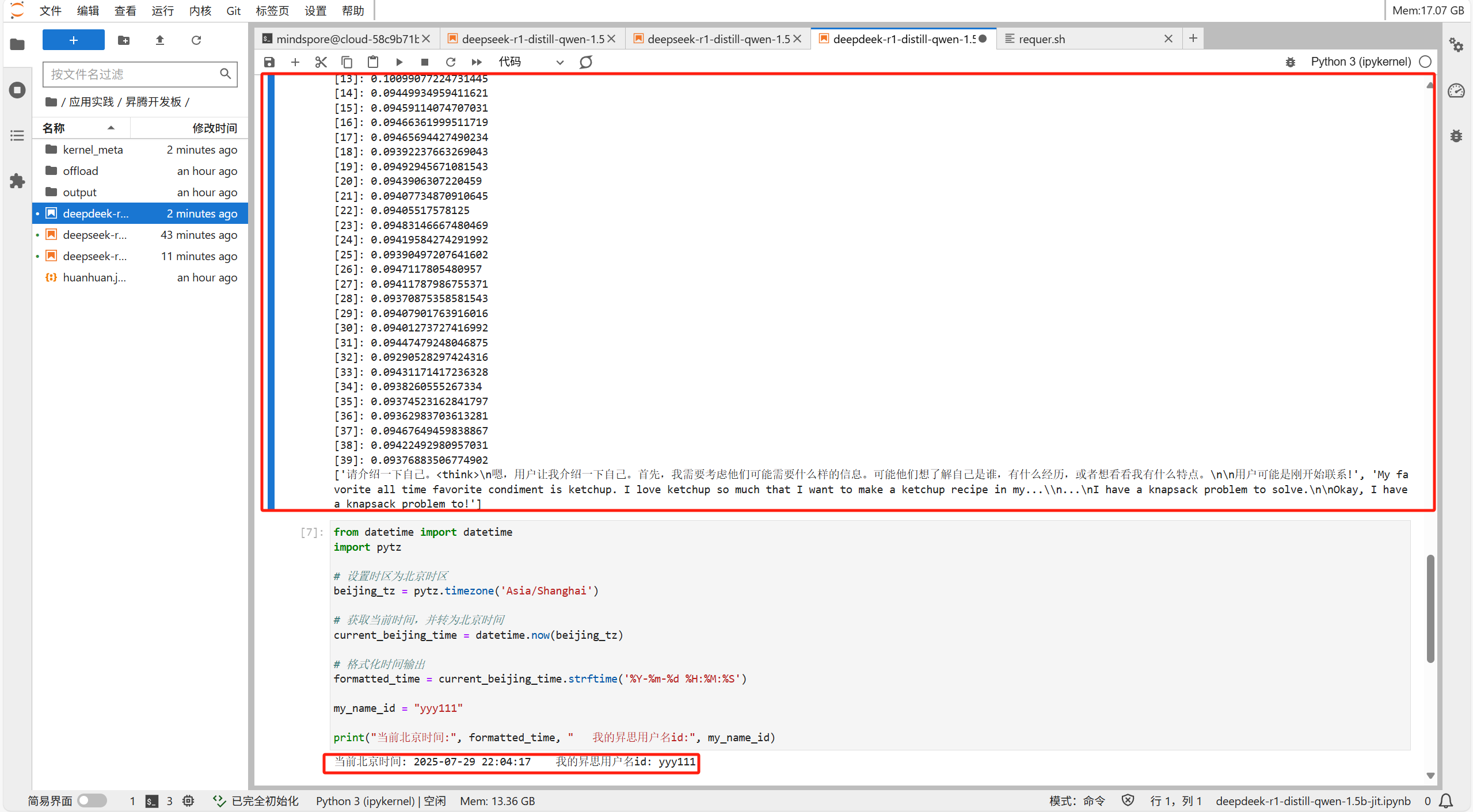Cut the selected cell with scissors icon
This screenshot has height=812, width=1473.
point(321,62)
